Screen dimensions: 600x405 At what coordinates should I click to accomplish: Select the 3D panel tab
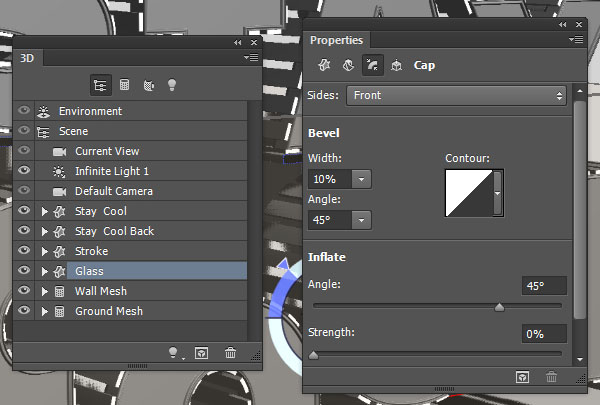click(27, 58)
